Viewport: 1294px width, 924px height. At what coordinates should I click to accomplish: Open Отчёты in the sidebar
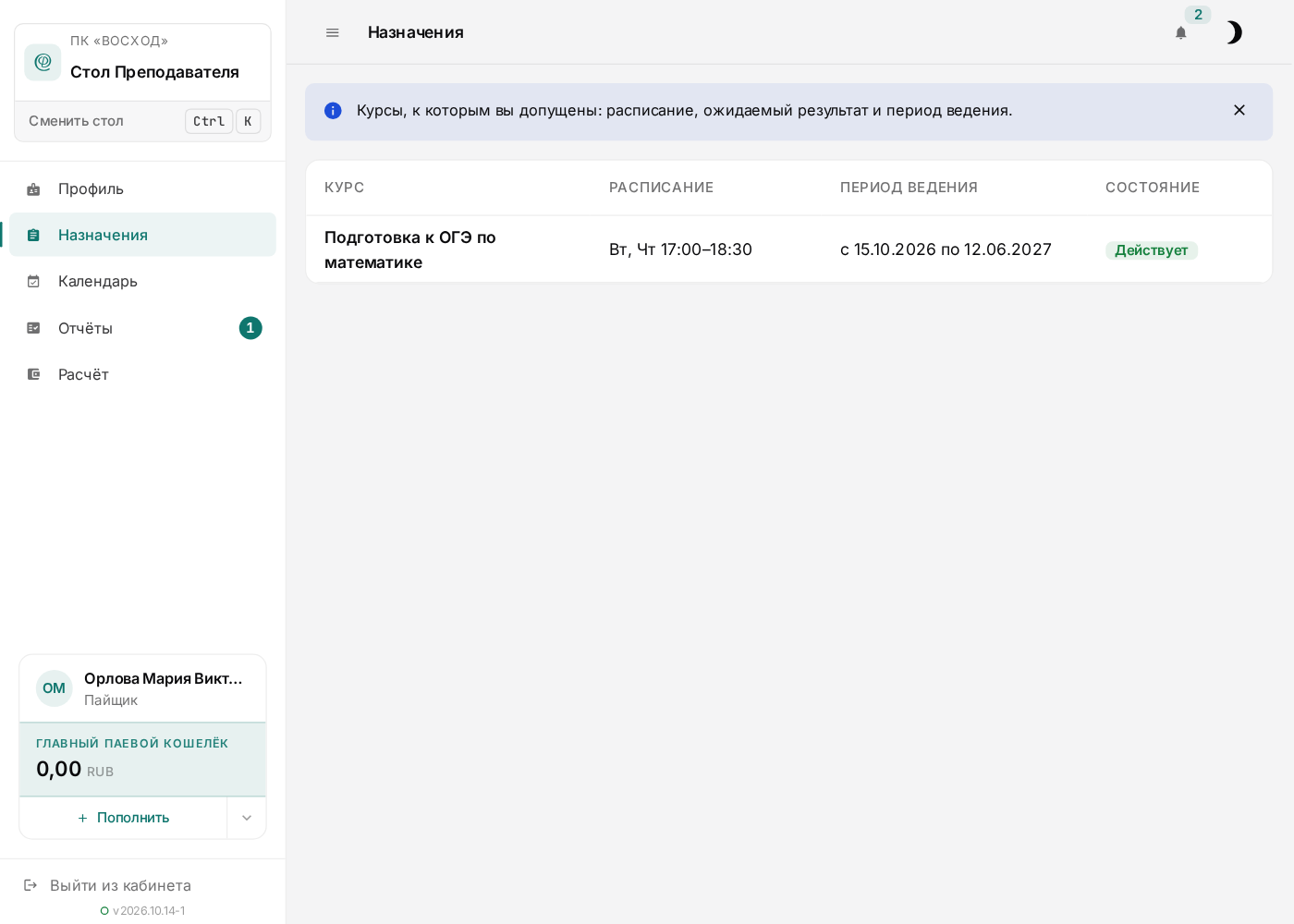(142, 328)
